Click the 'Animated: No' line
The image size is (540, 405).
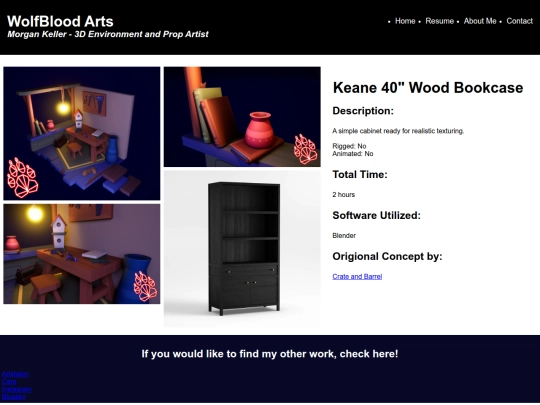[353, 154]
